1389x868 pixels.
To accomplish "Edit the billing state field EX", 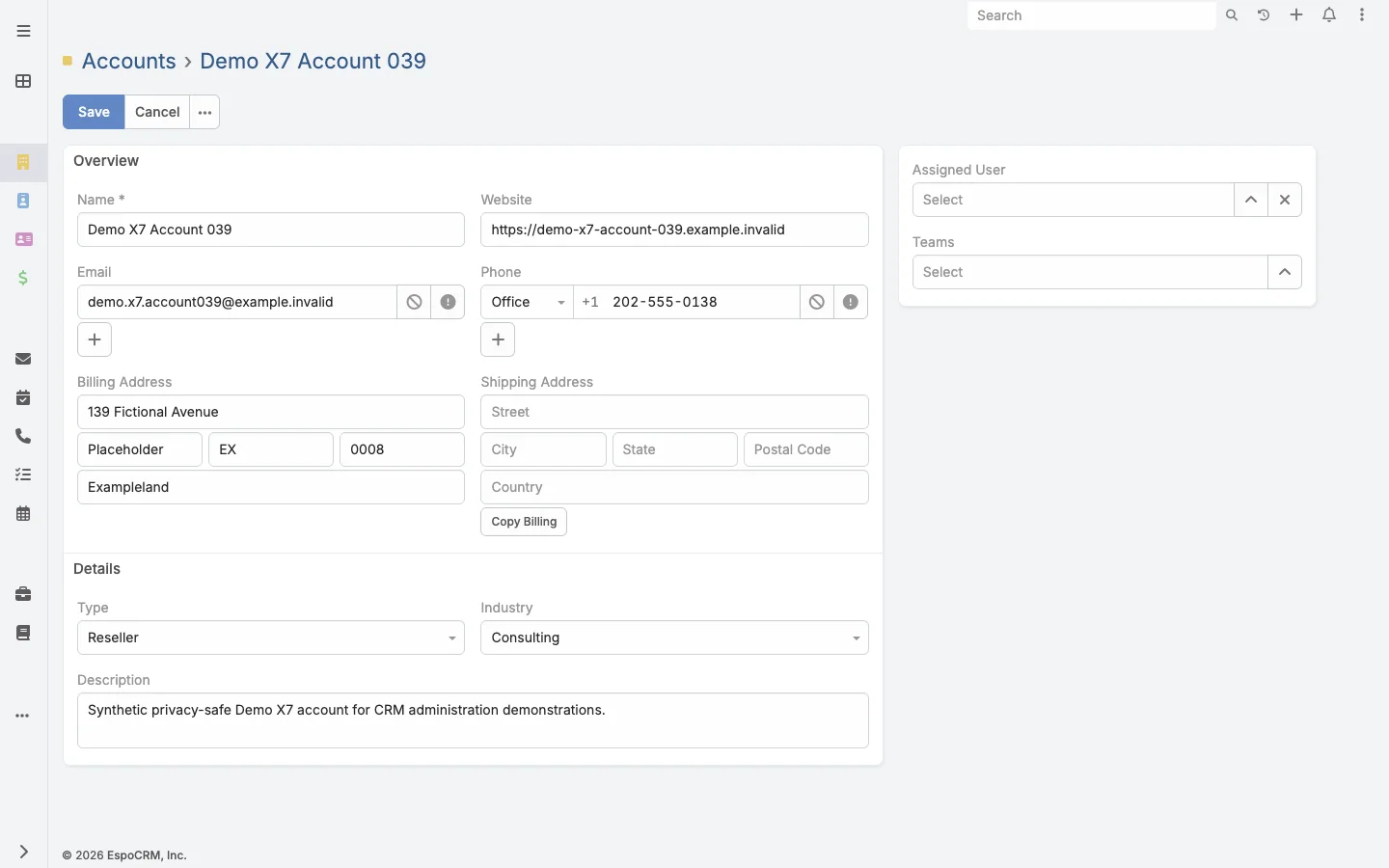I will (x=271, y=449).
